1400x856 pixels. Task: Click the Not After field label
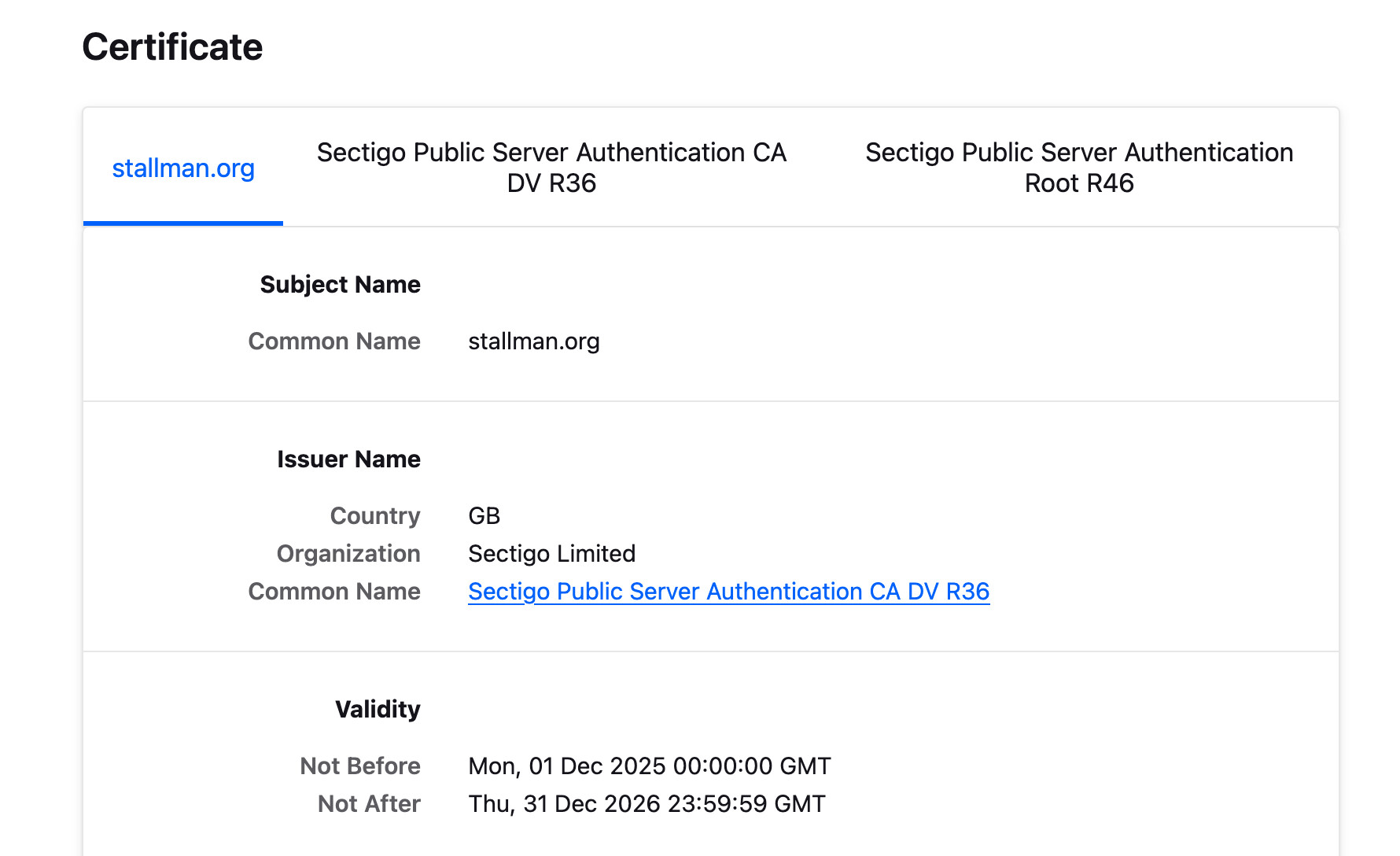pyautogui.click(x=369, y=803)
